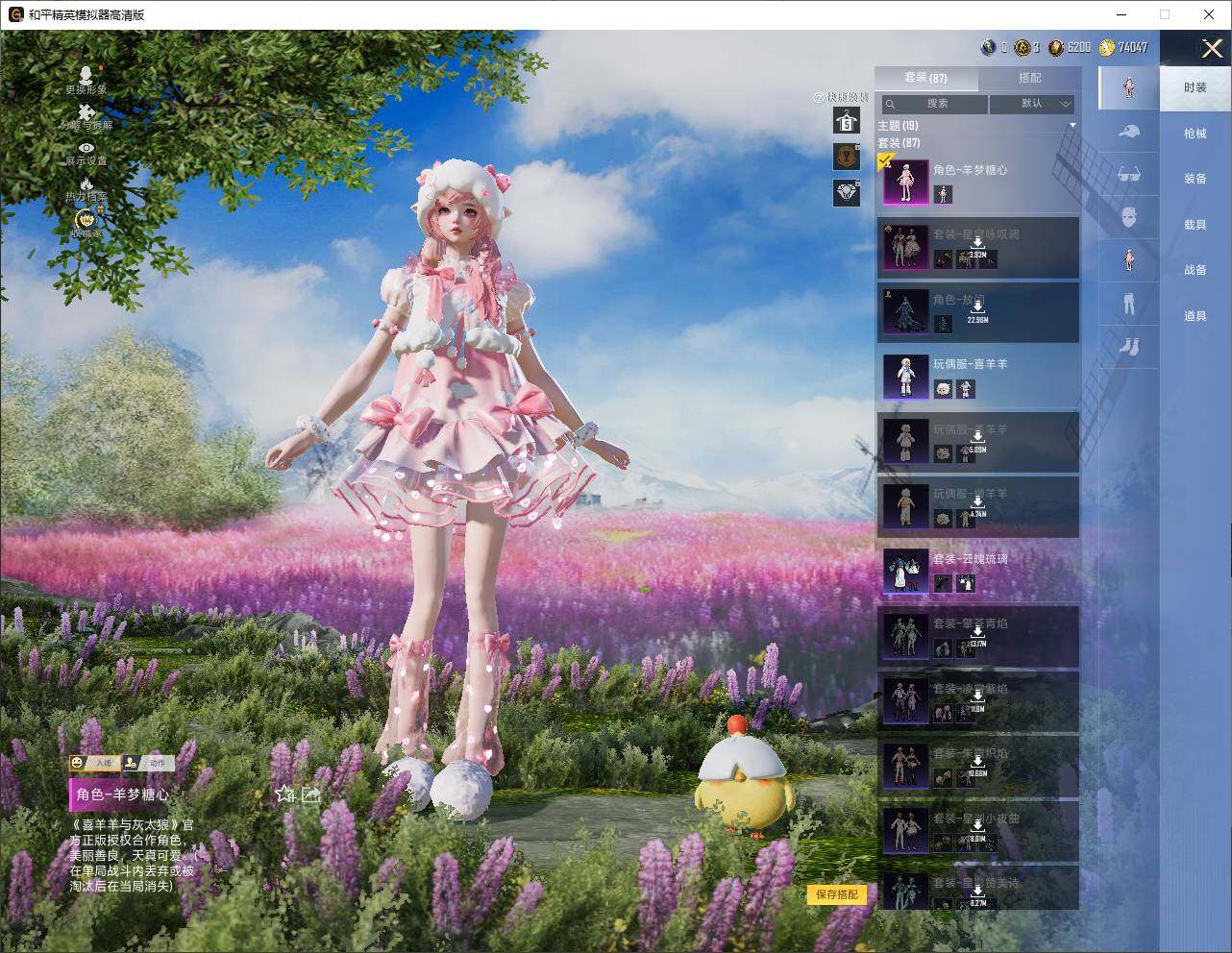Image resolution: width=1232 pixels, height=953 pixels.
Task: Select the glasses category icon
Action: point(1129,175)
